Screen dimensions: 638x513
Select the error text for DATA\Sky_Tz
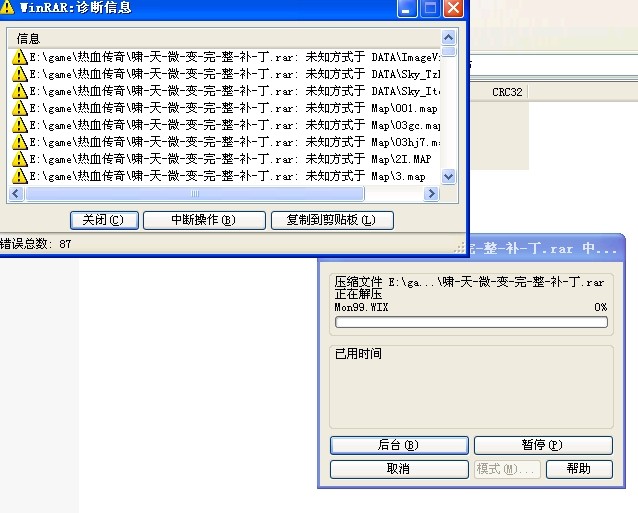pyautogui.click(x=235, y=74)
